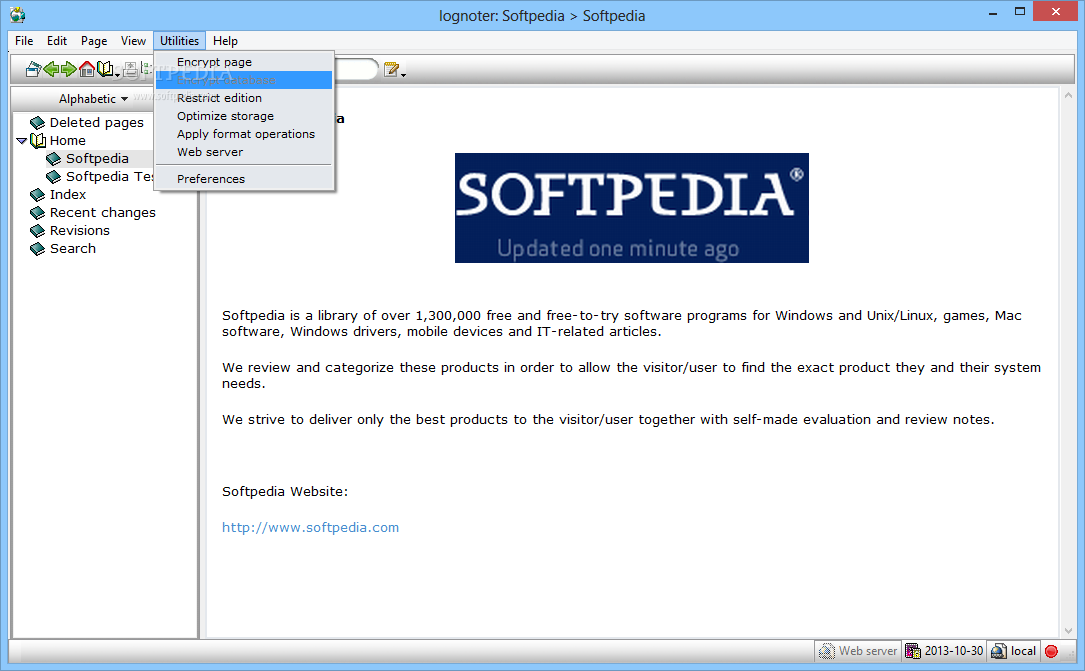Select the Softpedia page in tree
The height and width of the screenshot is (671, 1085).
coord(97,158)
